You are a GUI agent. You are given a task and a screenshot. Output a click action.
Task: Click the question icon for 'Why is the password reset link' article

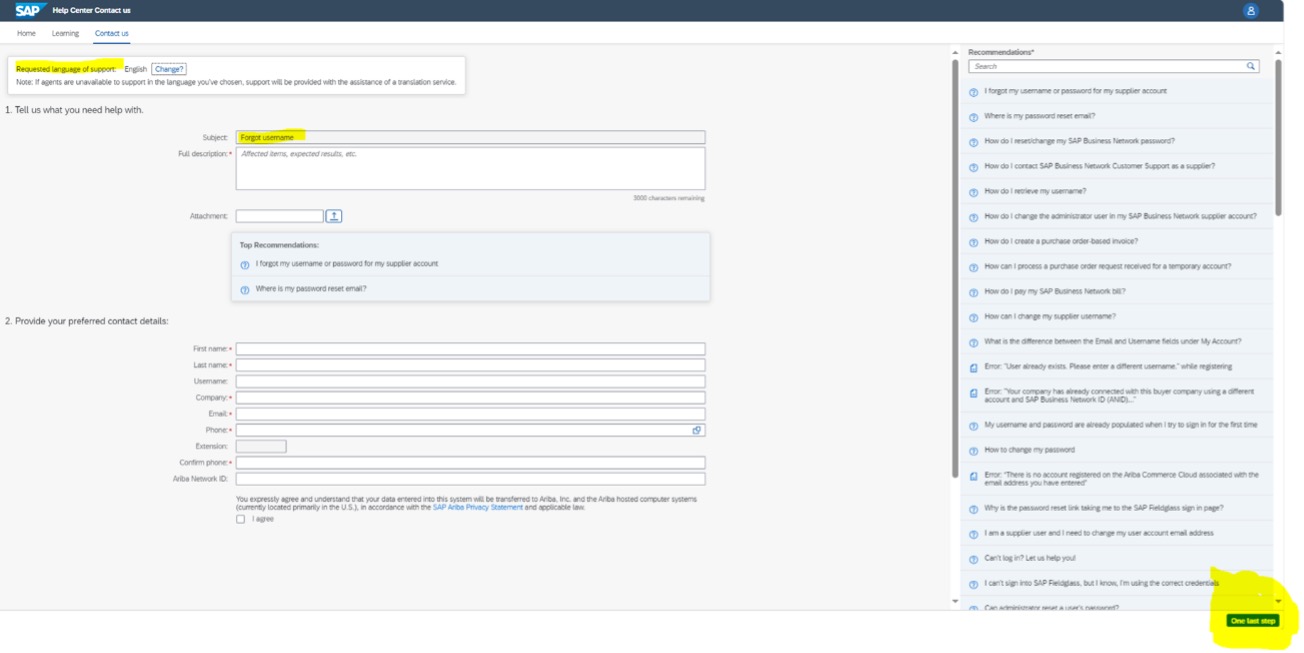974,509
